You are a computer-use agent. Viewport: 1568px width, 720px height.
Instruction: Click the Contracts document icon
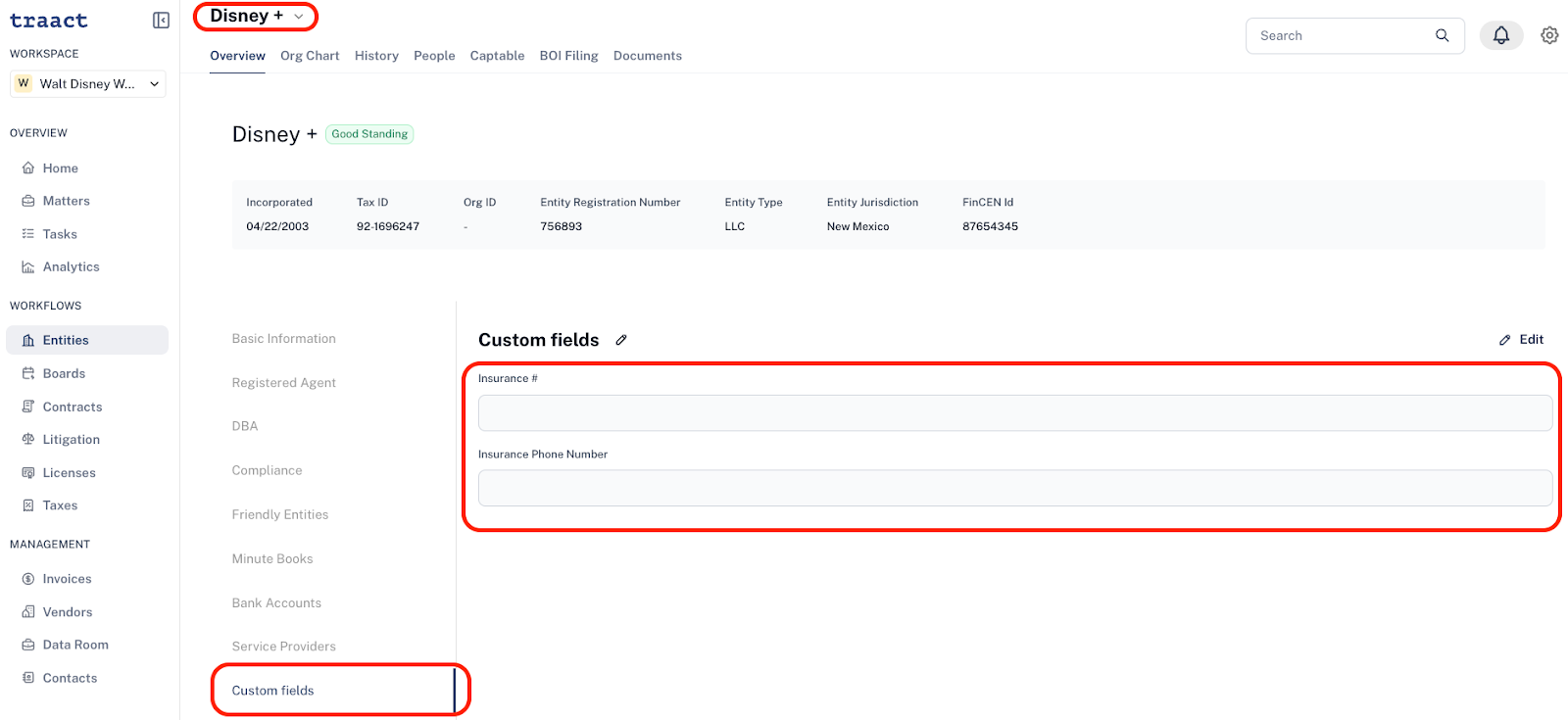28,407
